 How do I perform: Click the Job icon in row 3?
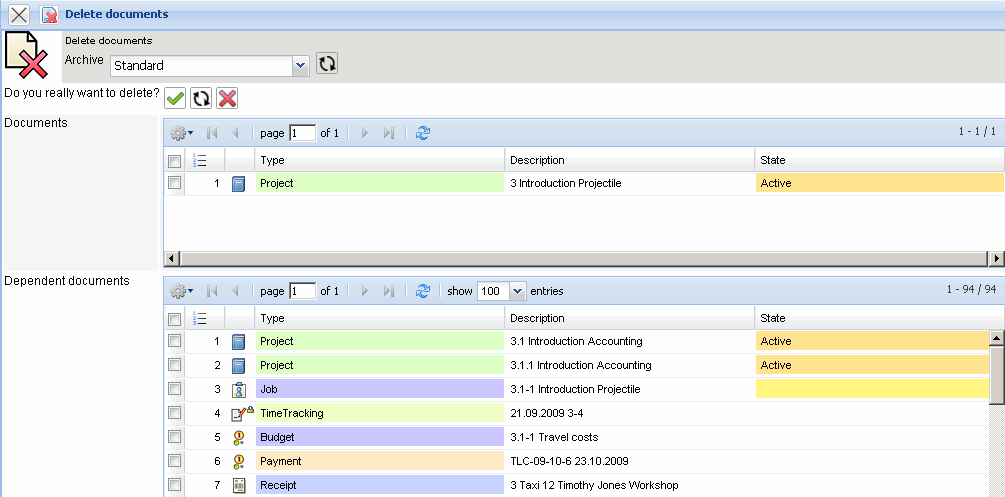238,389
